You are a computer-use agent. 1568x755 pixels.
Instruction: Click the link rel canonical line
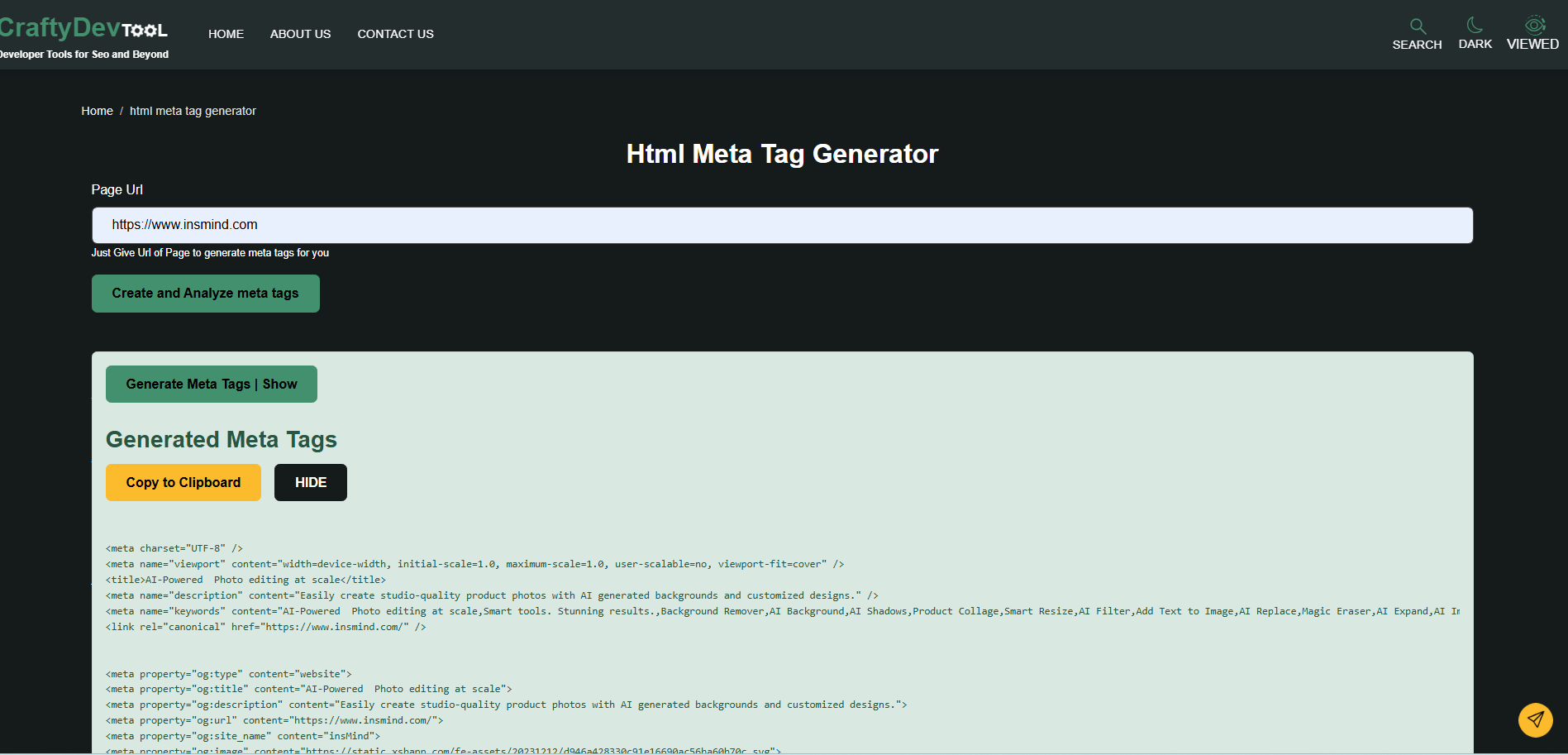point(265,627)
